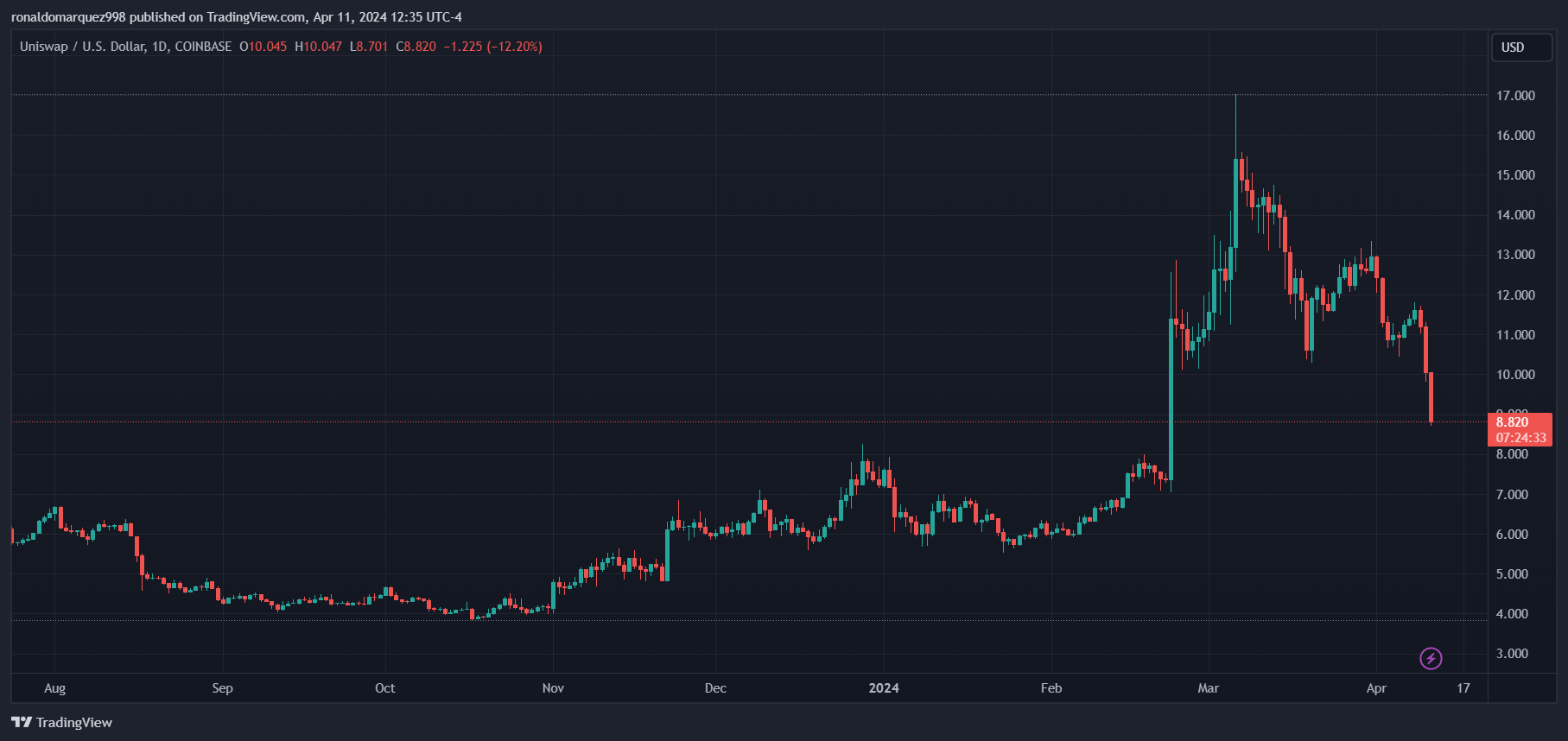The height and width of the screenshot is (741, 1568).
Task: Click the Feb time axis label
Action: coord(1051,688)
